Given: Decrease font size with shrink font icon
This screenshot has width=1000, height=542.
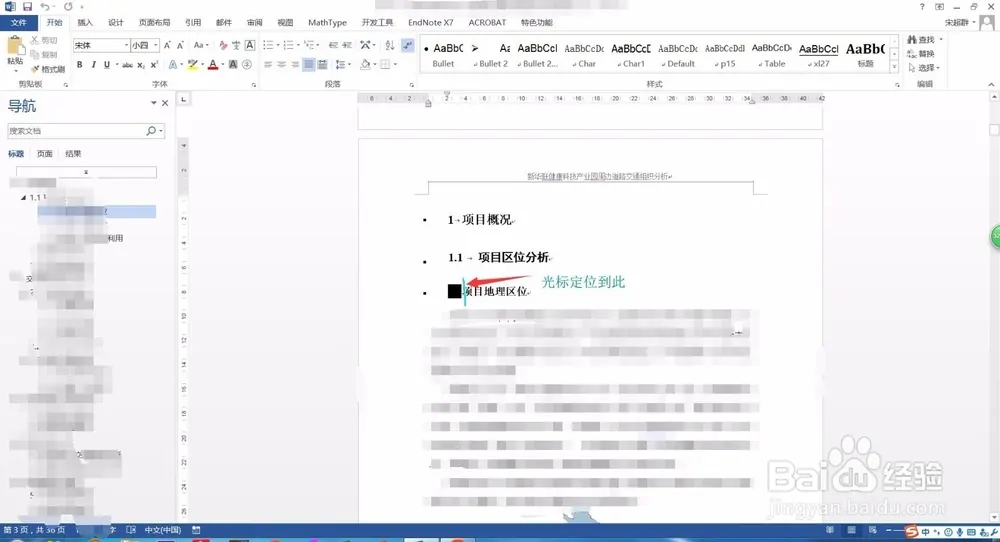Looking at the screenshot, I should [x=180, y=45].
